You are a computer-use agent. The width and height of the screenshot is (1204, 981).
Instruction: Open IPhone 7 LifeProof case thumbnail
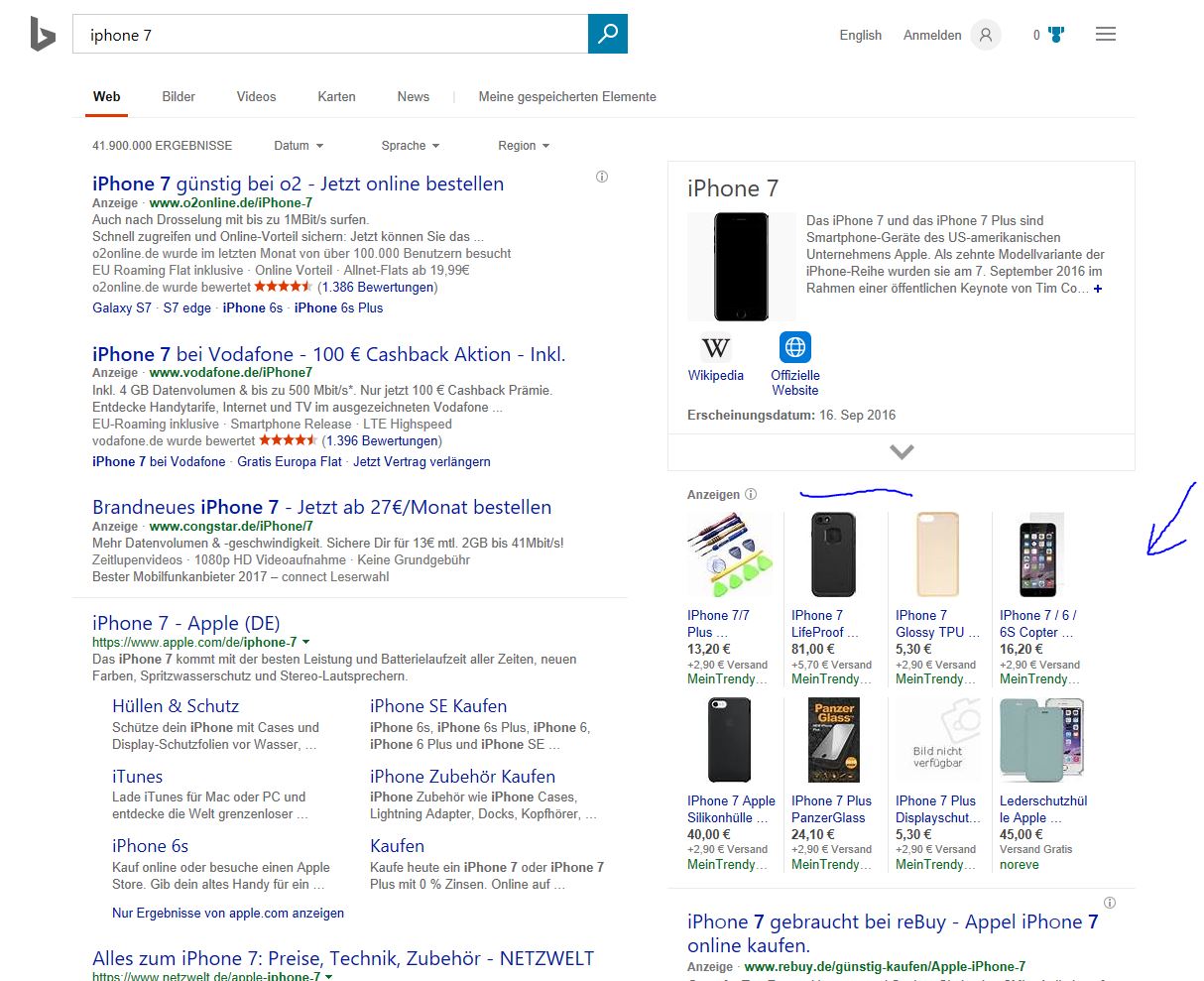point(833,554)
